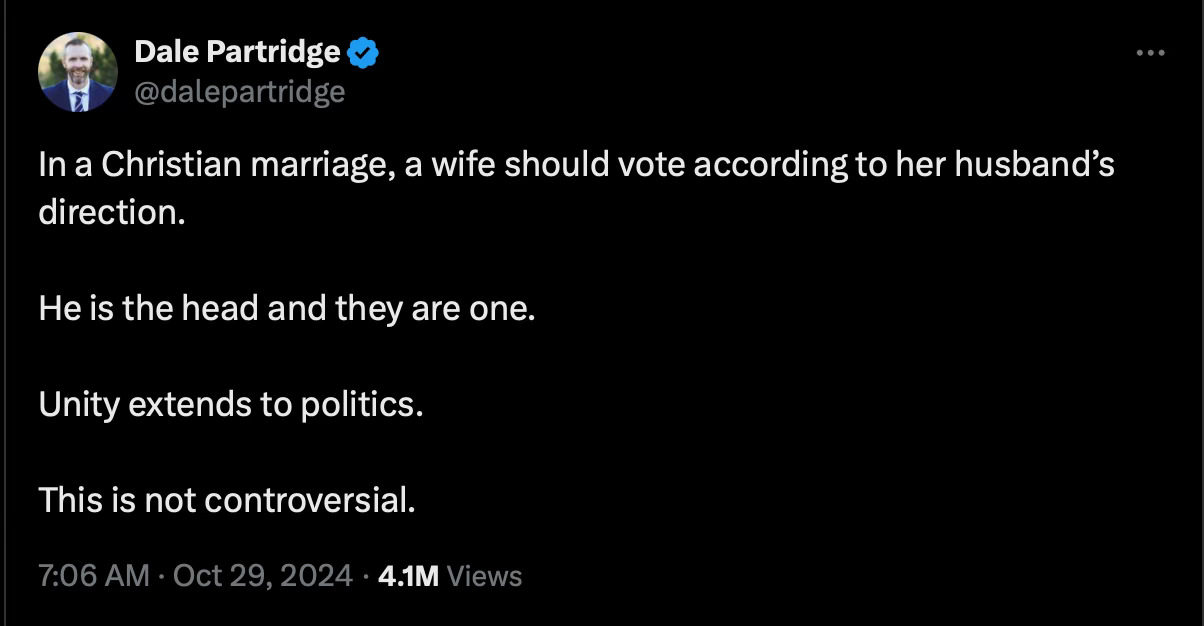Screen dimensions: 1204x626
Task: Click the word "Unity" in the post
Action: pos(78,405)
